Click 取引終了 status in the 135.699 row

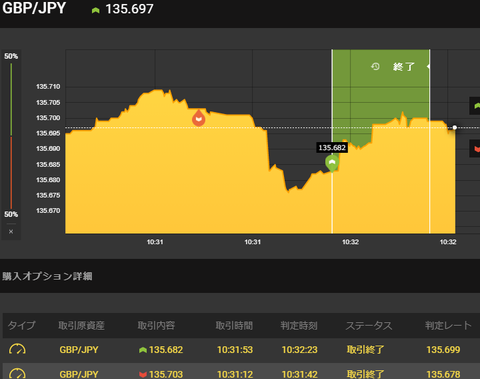366,350
